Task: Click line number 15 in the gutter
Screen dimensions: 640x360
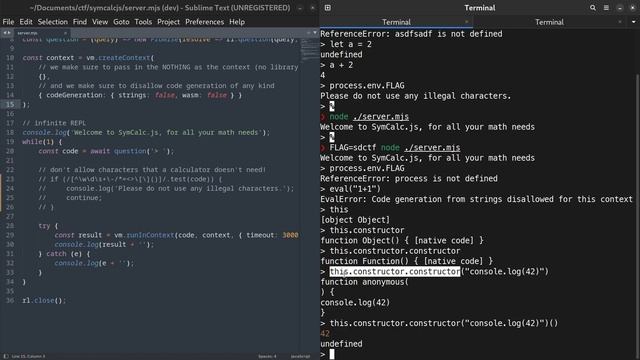Action: point(10,104)
